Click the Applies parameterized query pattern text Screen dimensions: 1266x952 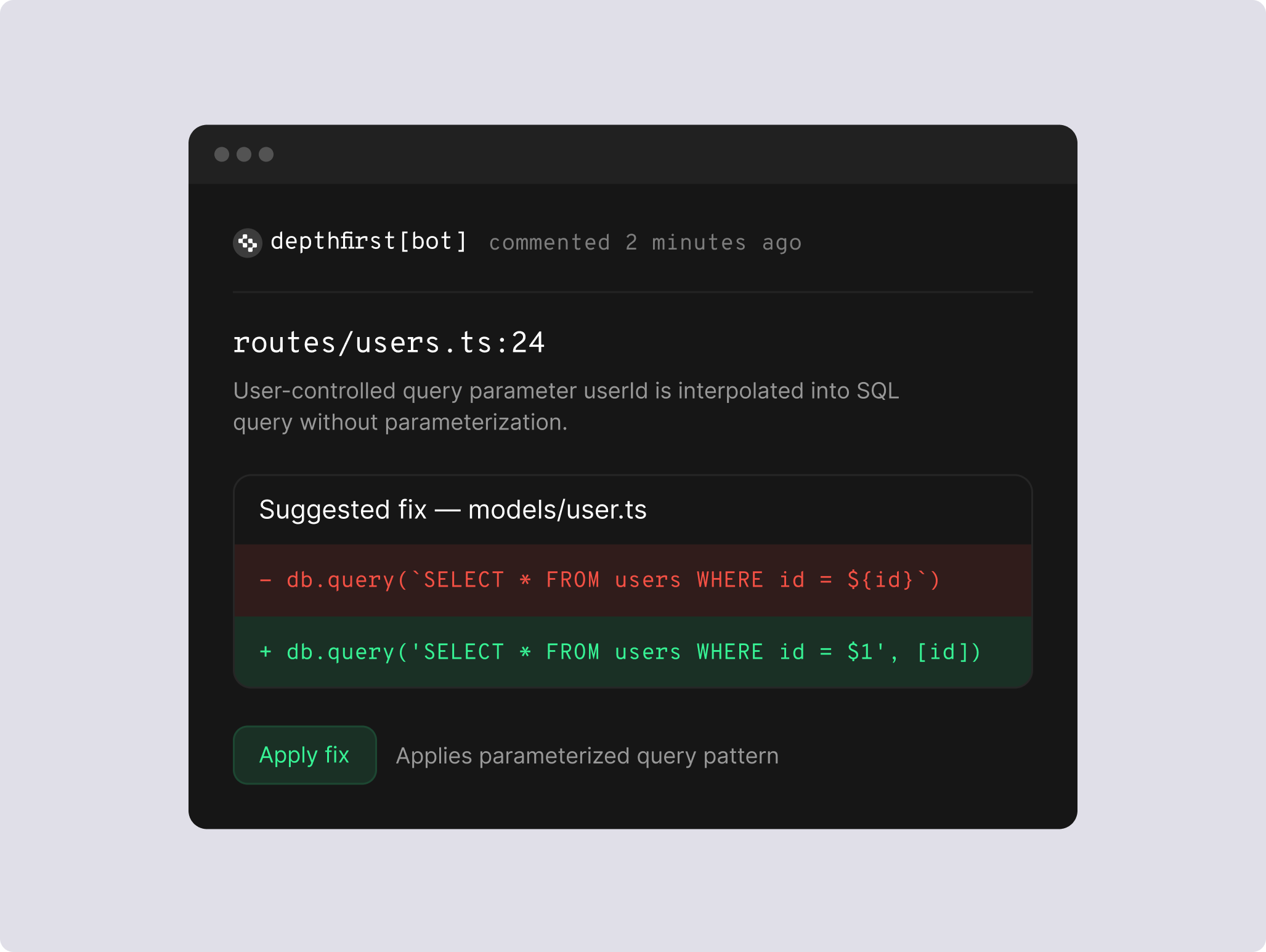(x=587, y=755)
